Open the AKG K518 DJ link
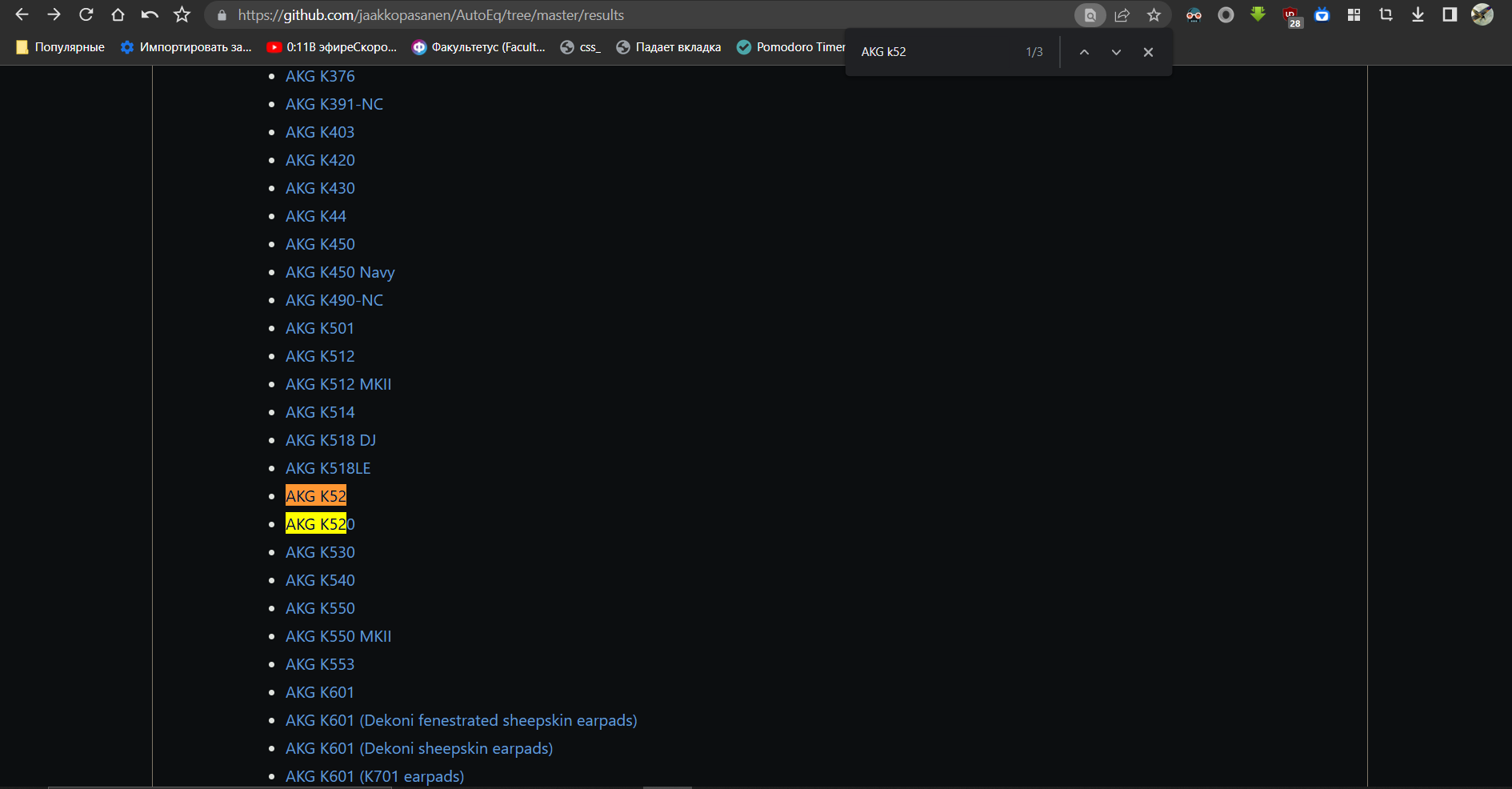This screenshot has height=789, width=1512. pyautogui.click(x=330, y=440)
